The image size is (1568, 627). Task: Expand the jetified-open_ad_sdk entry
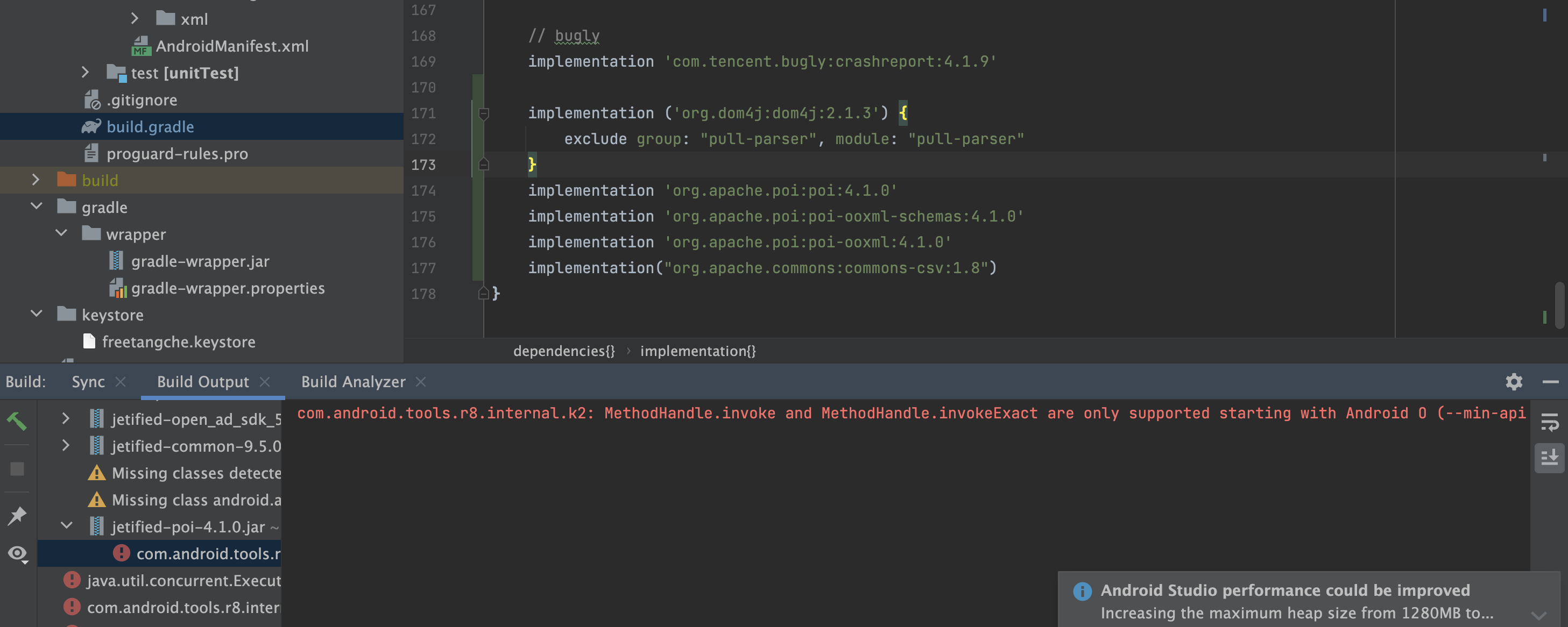click(66, 418)
